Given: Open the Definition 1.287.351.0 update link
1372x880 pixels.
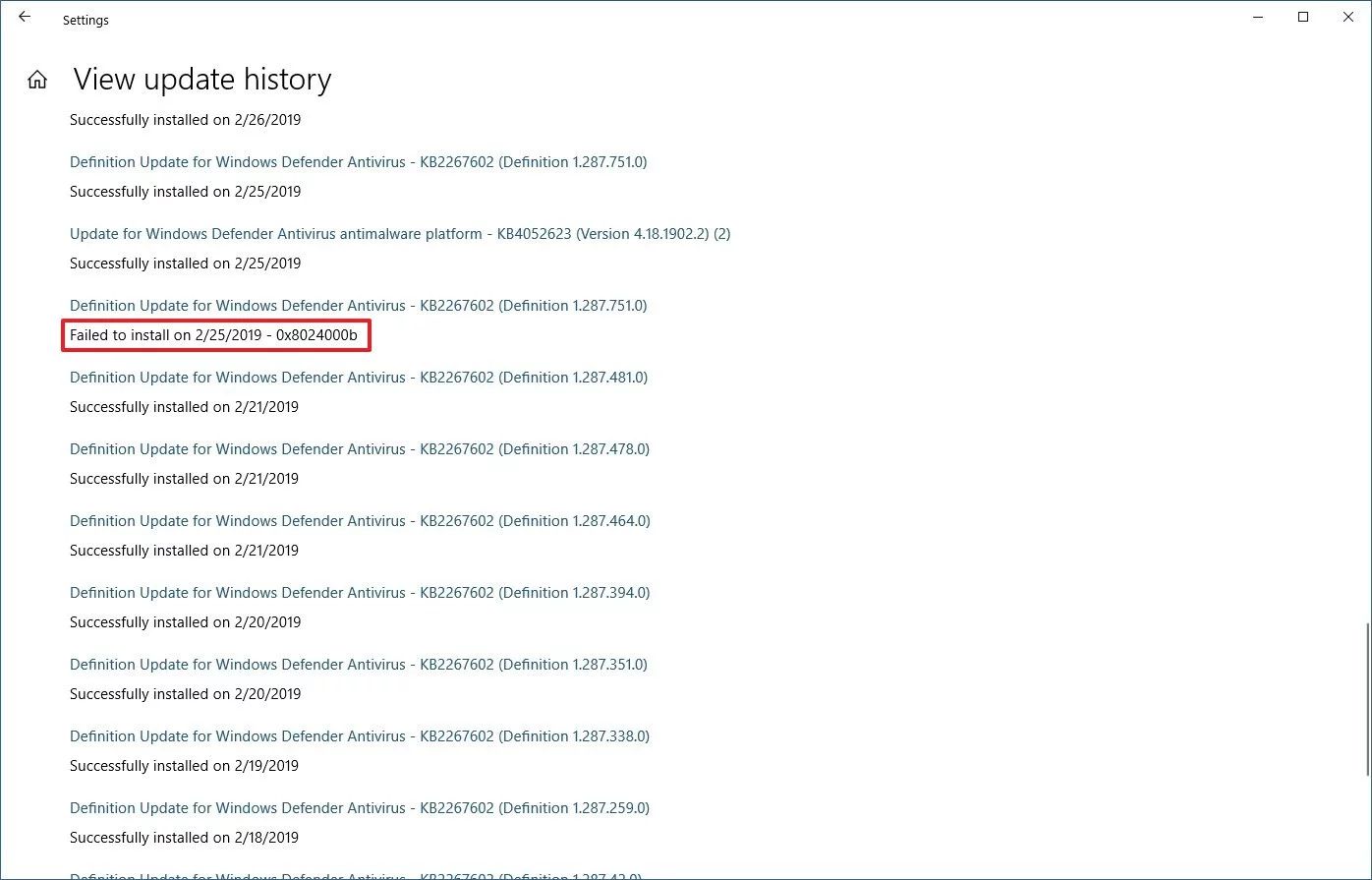Looking at the screenshot, I should tap(359, 665).
